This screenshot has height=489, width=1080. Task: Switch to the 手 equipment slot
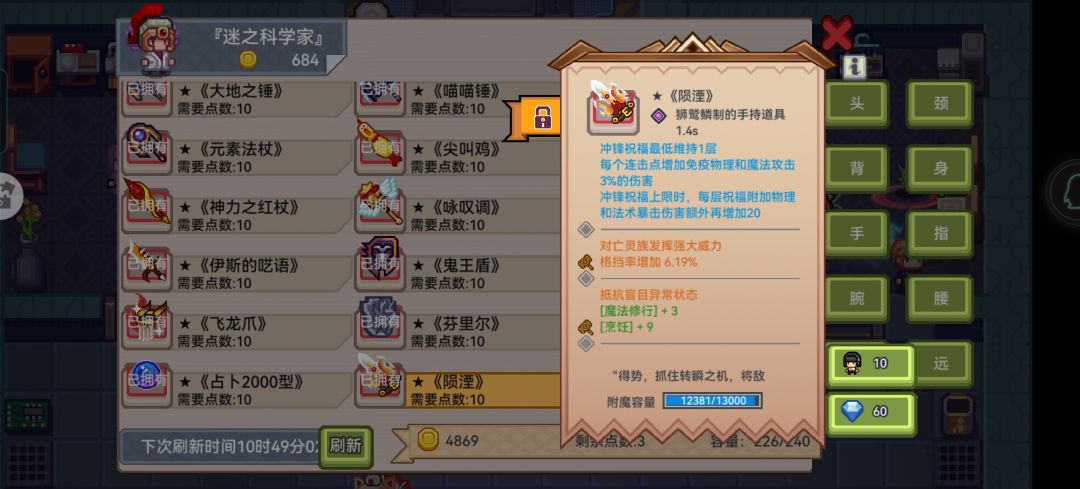pyautogui.click(x=856, y=234)
